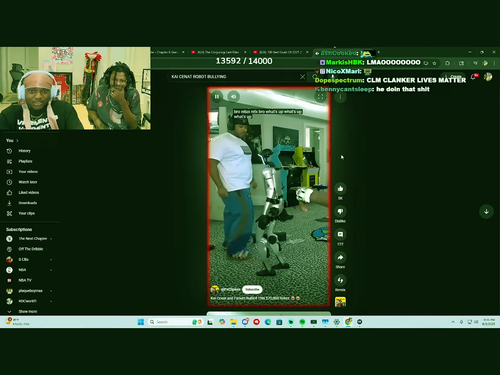Share the Short using the arrow icon

coord(340,257)
